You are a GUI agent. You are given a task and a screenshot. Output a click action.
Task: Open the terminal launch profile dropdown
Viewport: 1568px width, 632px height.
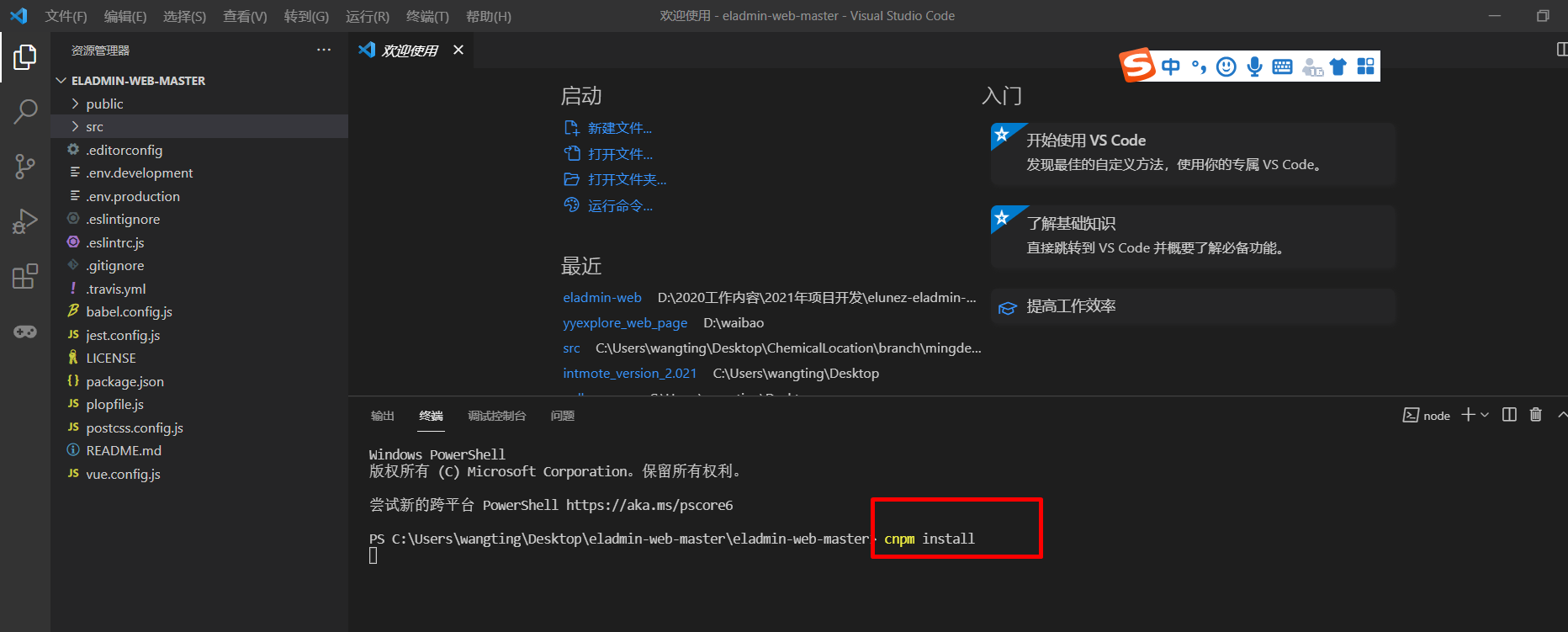click(1485, 415)
